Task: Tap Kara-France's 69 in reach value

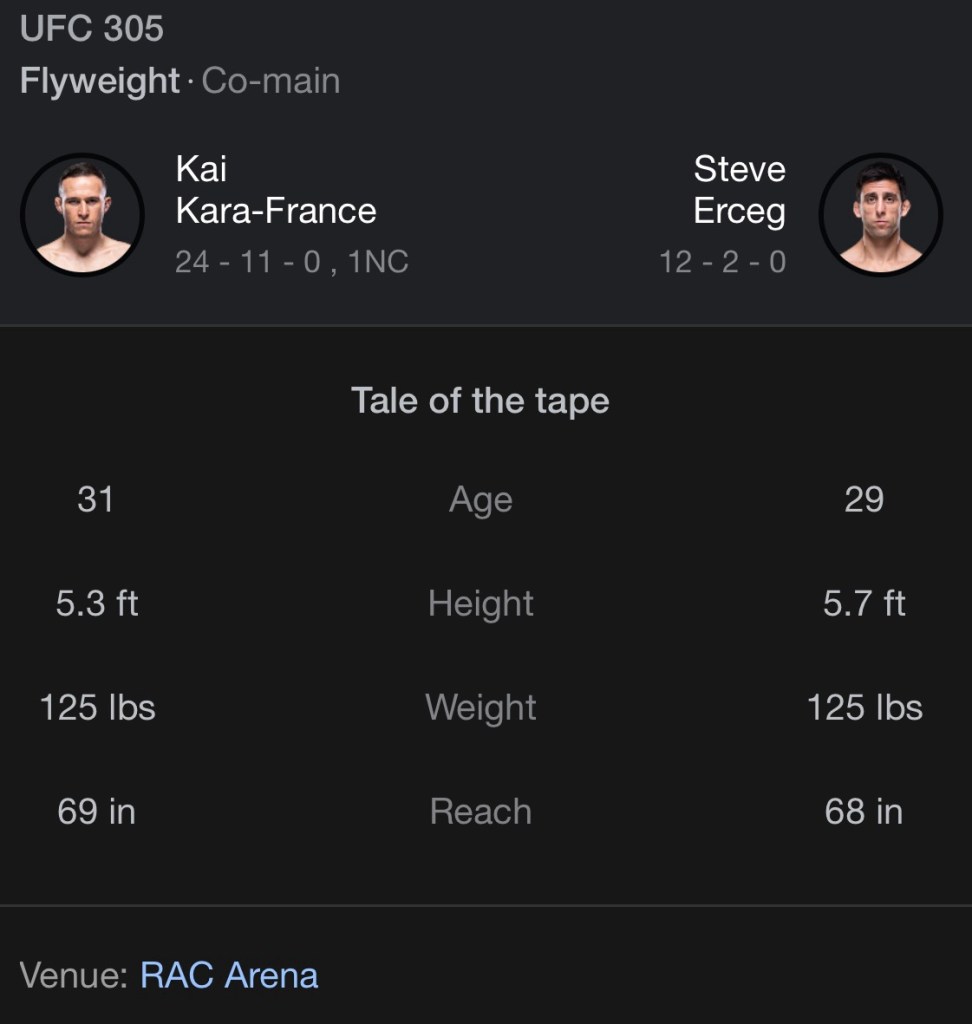Action: coord(96,811)
